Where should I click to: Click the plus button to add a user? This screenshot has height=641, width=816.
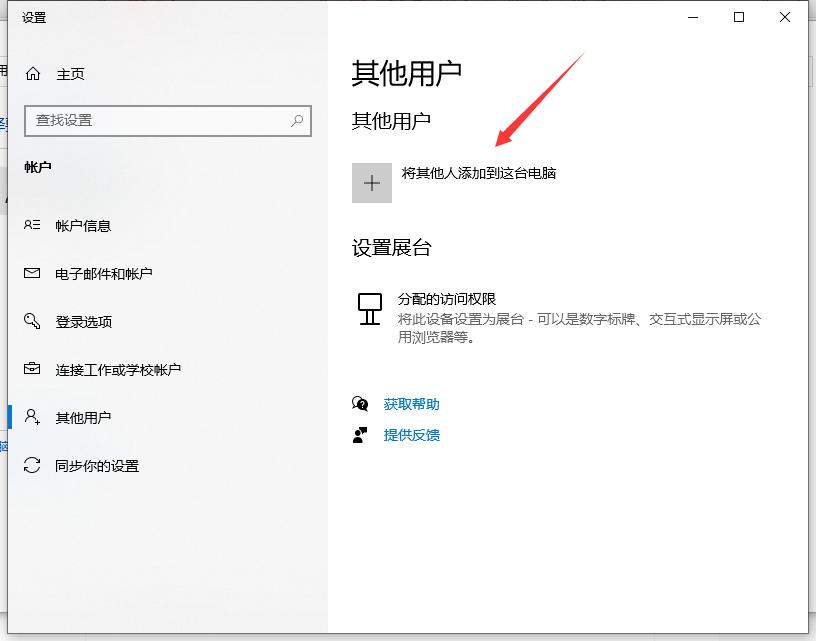(371, 182)
